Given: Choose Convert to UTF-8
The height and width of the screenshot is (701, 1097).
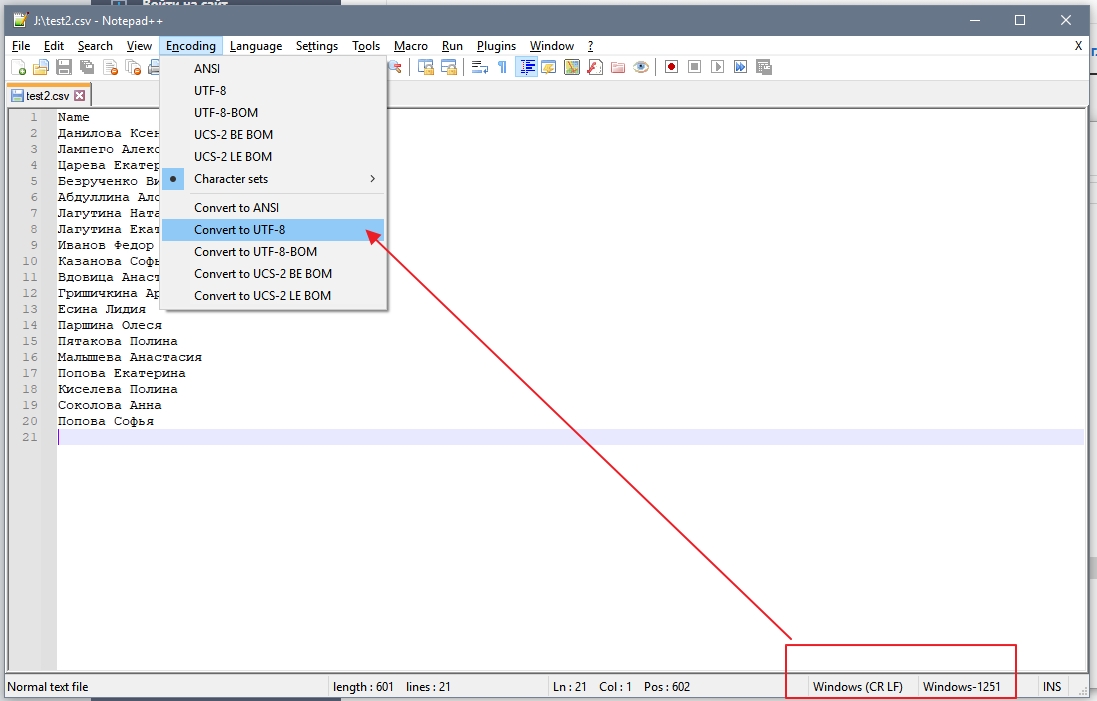Looking at the screenshot, I should (x=273, y=229).
